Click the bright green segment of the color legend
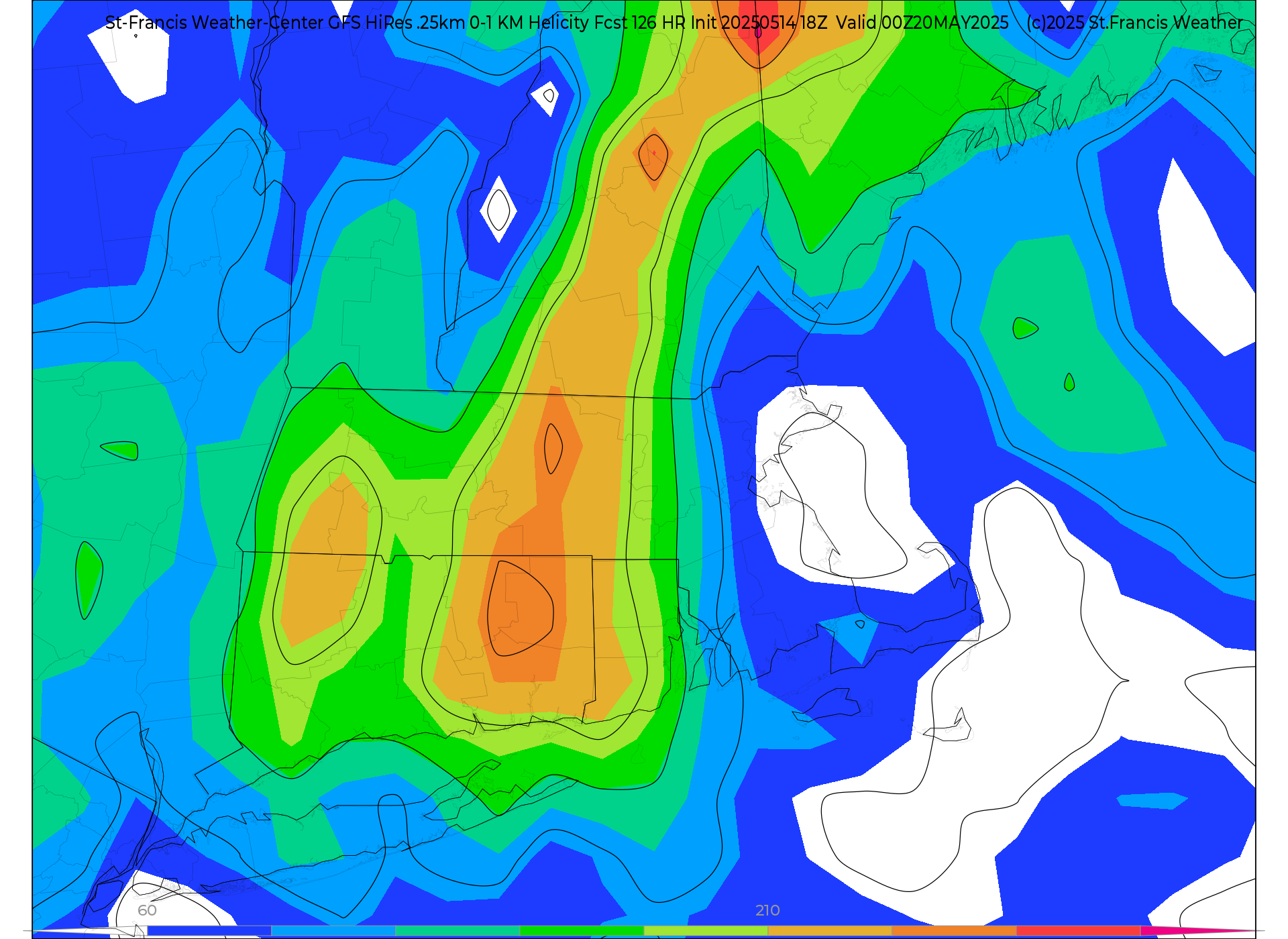 coord(582,930)
